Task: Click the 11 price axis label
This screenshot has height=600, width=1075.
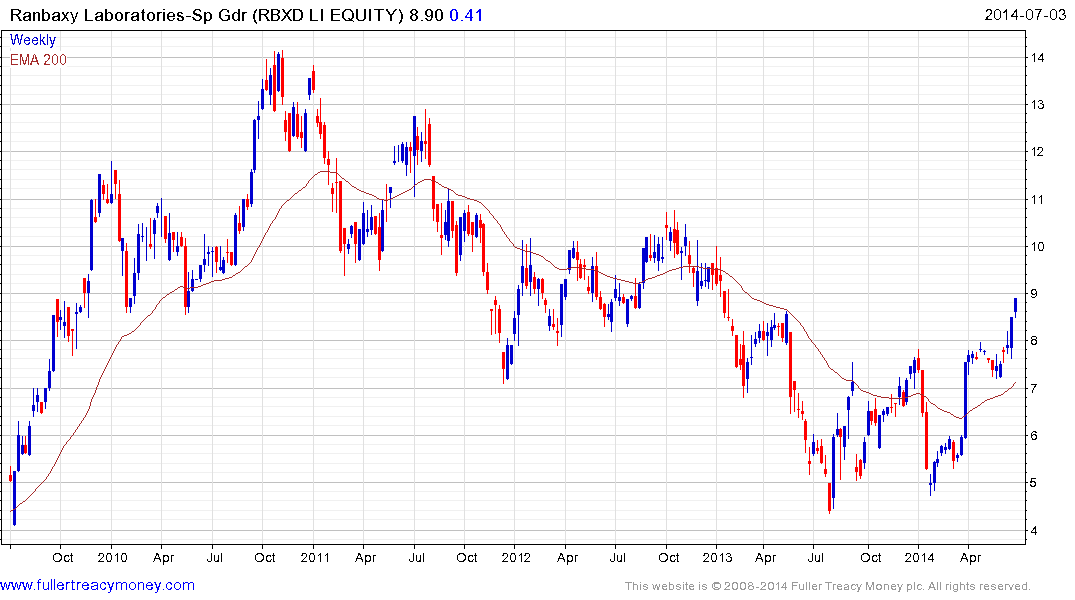Action: [x=1037, y=200]
